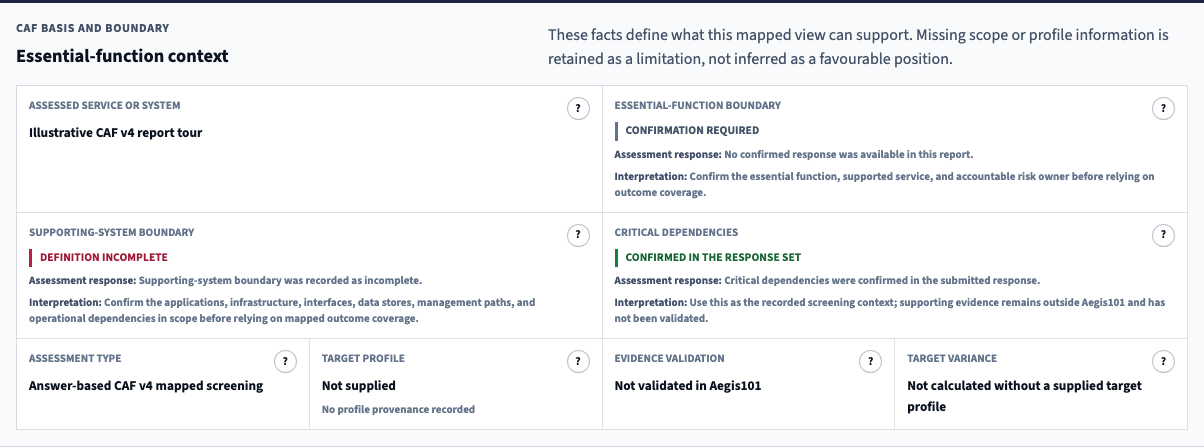Screen dimensions: 1204x448
Task: Click 'Supporting-system boundary was recorded as incomplete' text
Action: pos(280,280)
